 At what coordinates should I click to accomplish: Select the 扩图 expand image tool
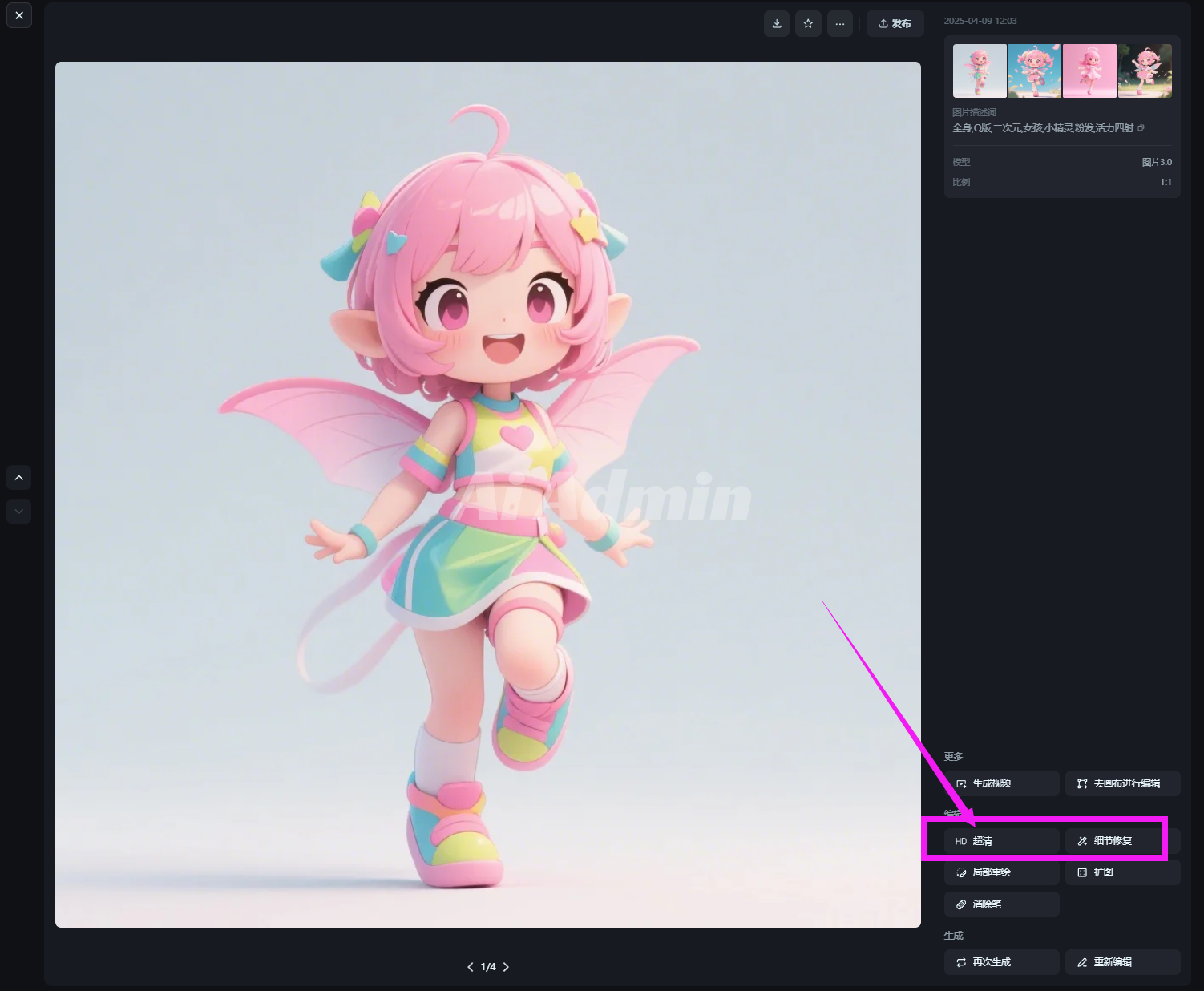pyautogui.click(x=1122, y=872)
